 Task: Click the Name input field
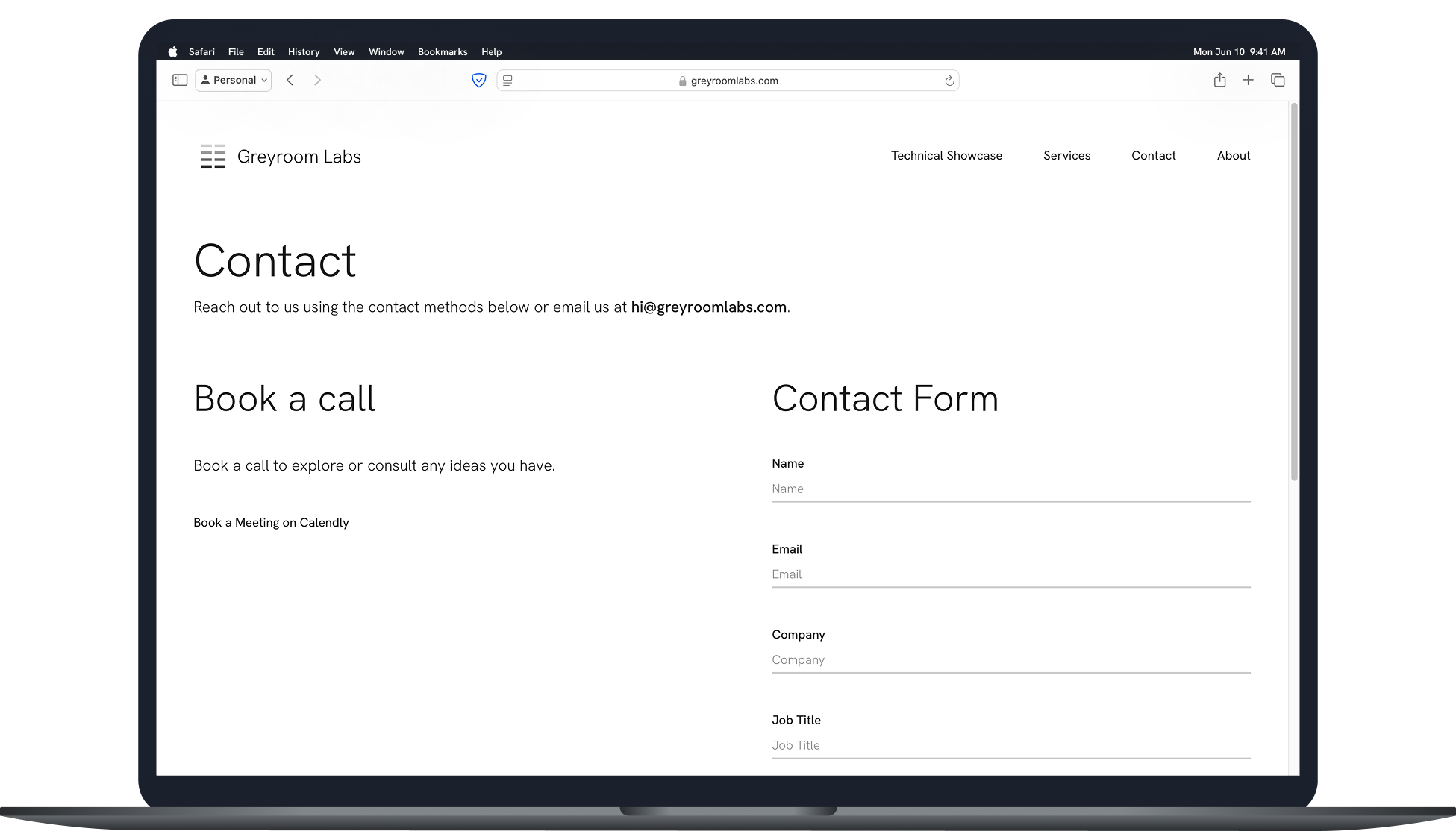[1010, 489]
